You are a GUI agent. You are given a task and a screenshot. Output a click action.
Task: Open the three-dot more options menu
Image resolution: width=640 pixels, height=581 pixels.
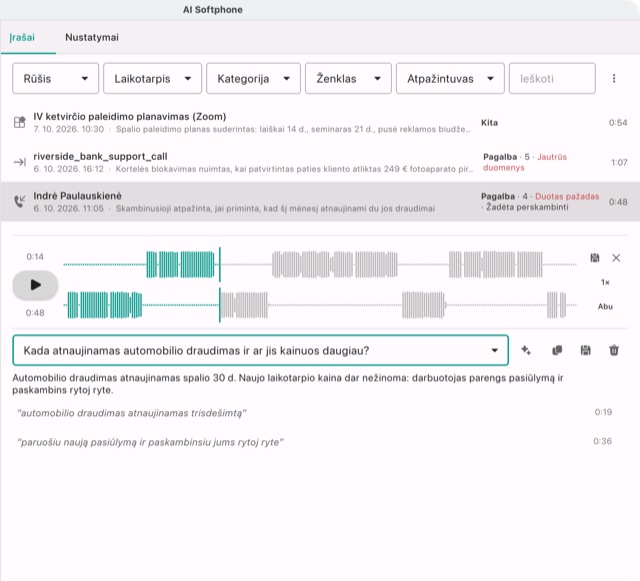[614, 78]
